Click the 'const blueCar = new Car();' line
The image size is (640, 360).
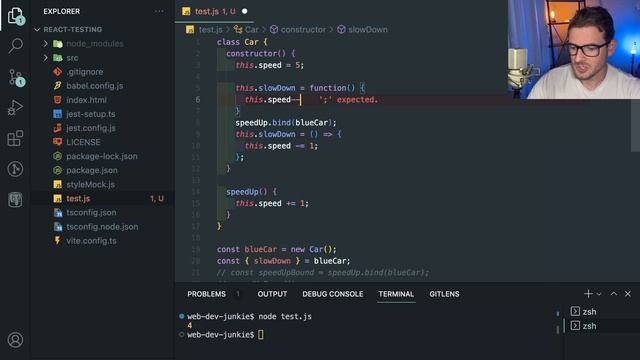pos(276,249)
